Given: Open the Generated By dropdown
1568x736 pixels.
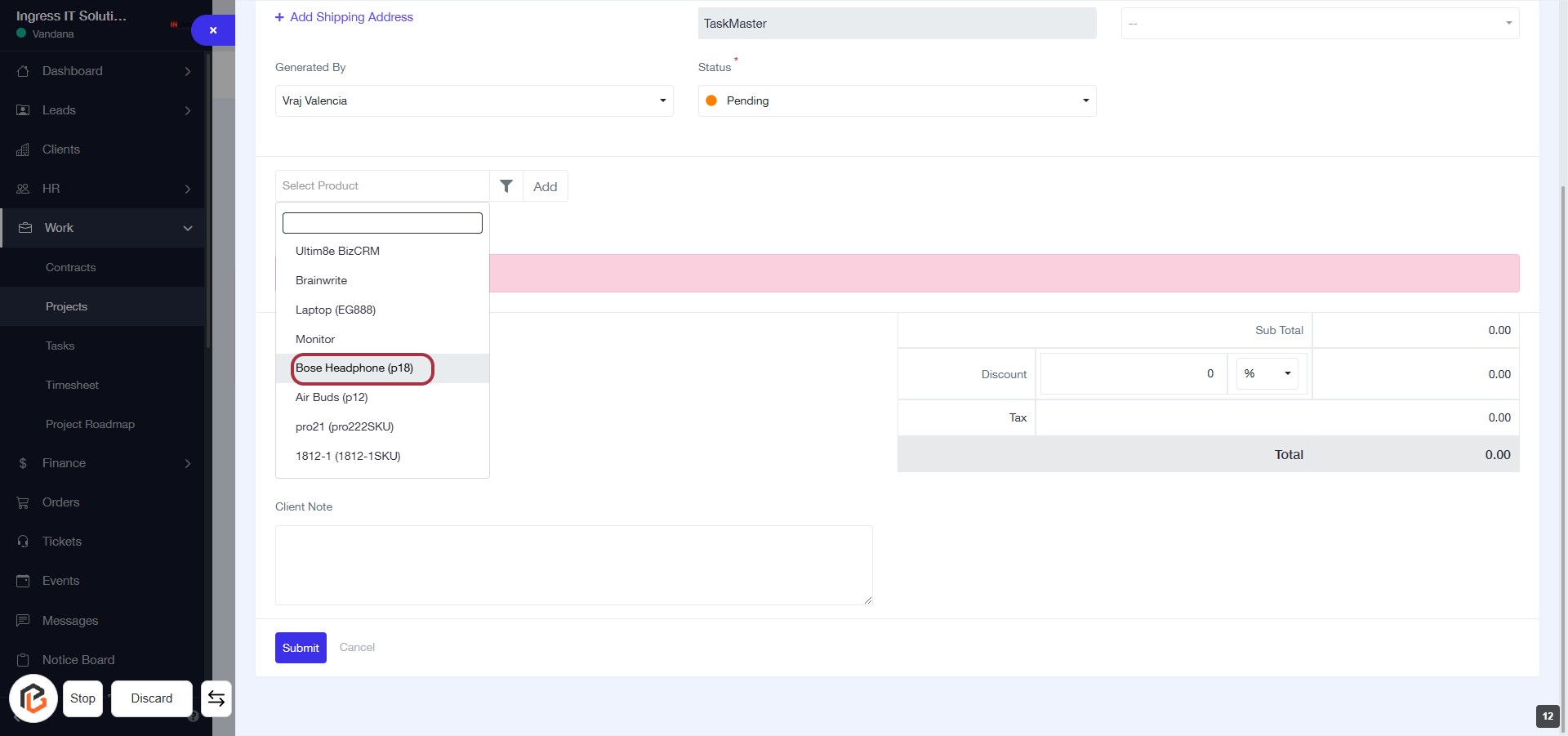Looking at the screenshot, I should point(474,101).
